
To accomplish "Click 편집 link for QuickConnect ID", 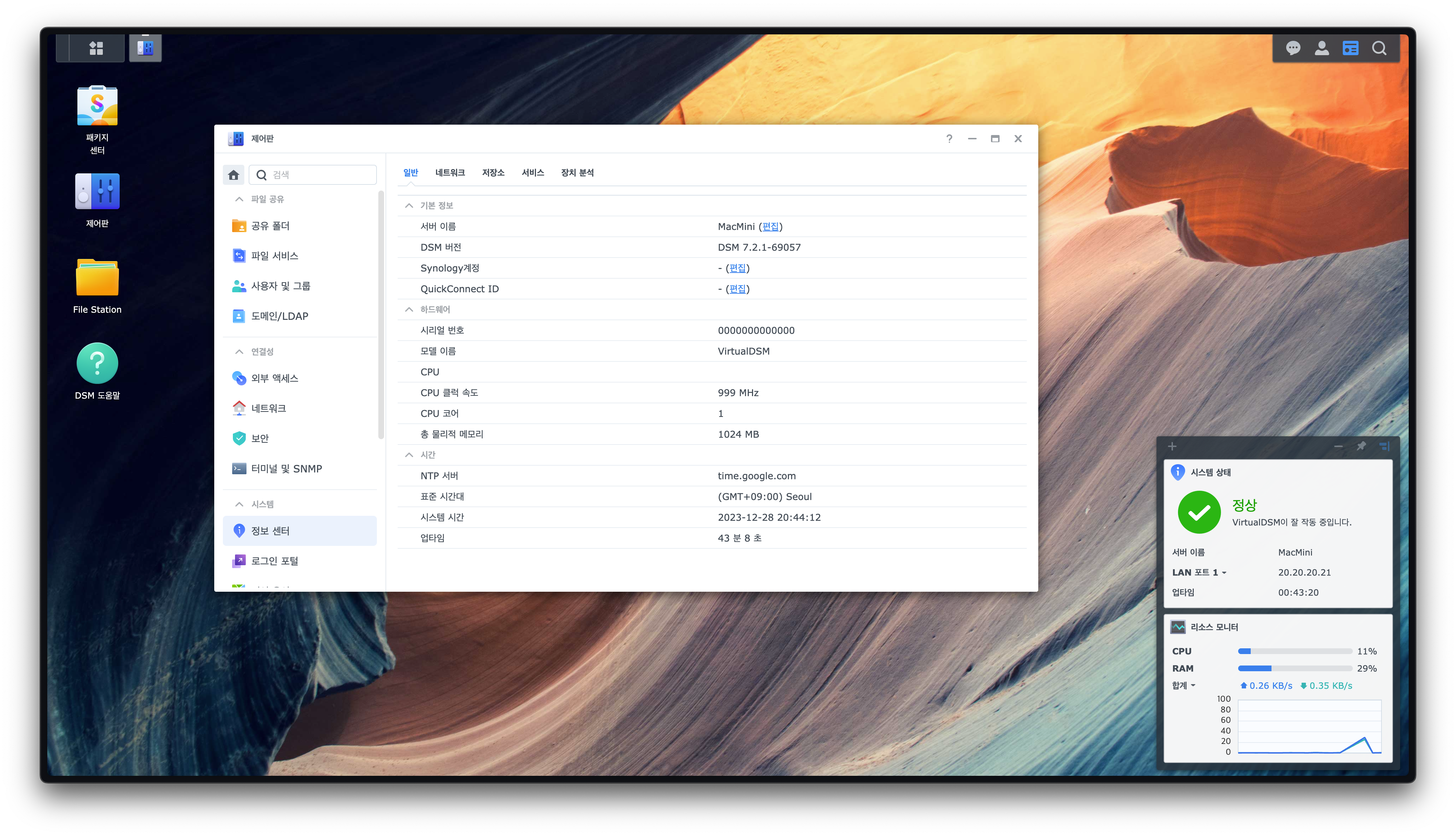I will point(737,288).
